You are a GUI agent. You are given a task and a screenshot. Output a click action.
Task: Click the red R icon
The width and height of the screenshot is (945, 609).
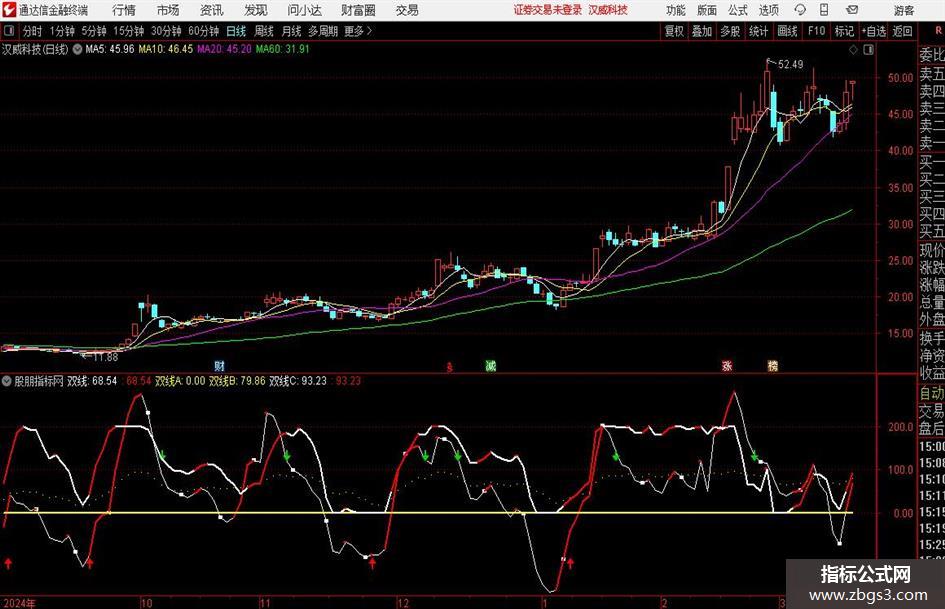click(940, 31)
